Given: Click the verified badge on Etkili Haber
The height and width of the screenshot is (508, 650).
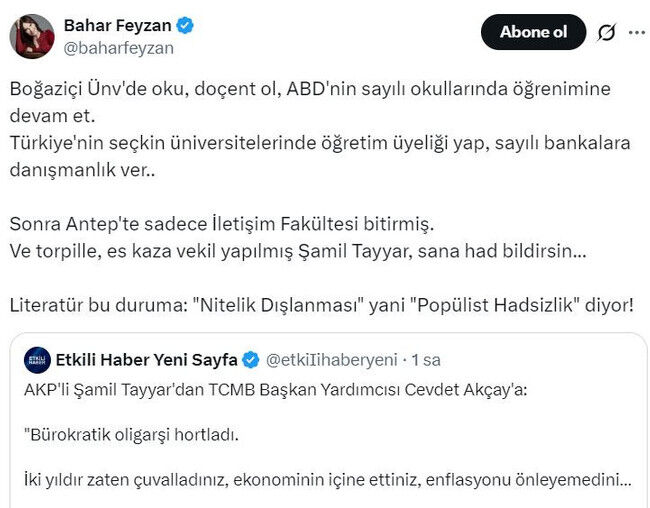Looking at the screenshot, I should [249, 359].
